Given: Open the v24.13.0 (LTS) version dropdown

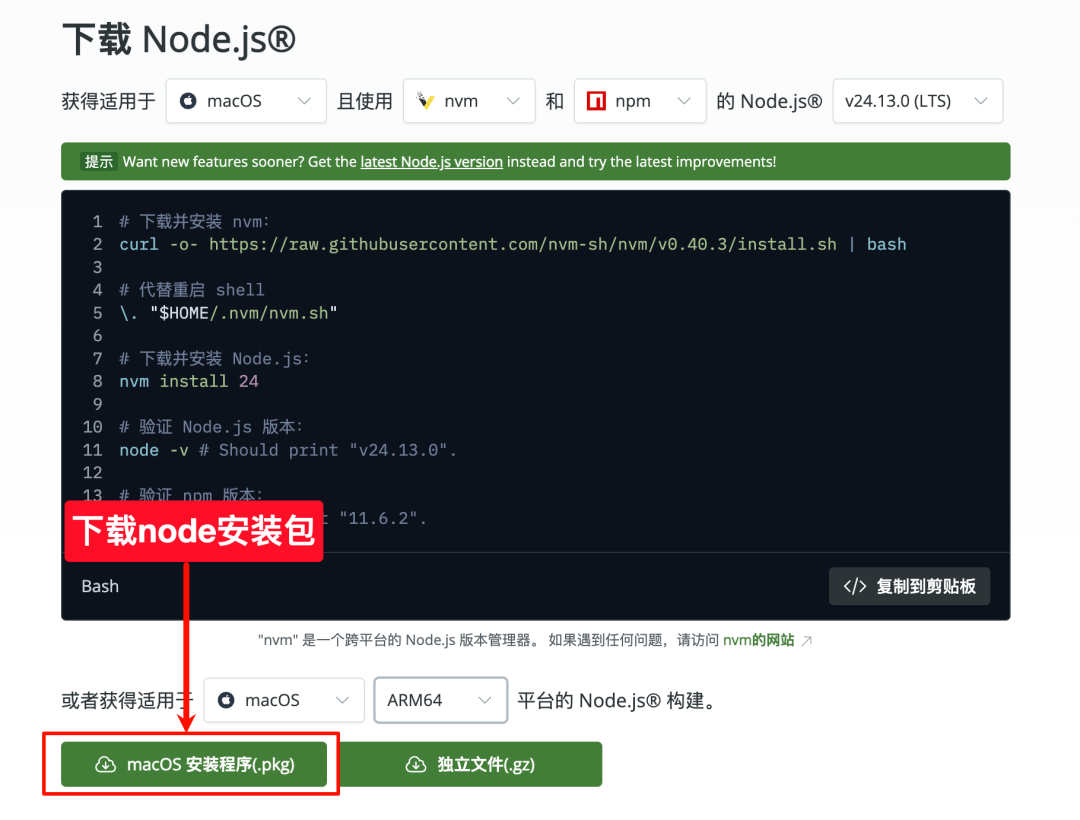Looking at the screenshot, I should pyautogui.click(x=917, y=101).
